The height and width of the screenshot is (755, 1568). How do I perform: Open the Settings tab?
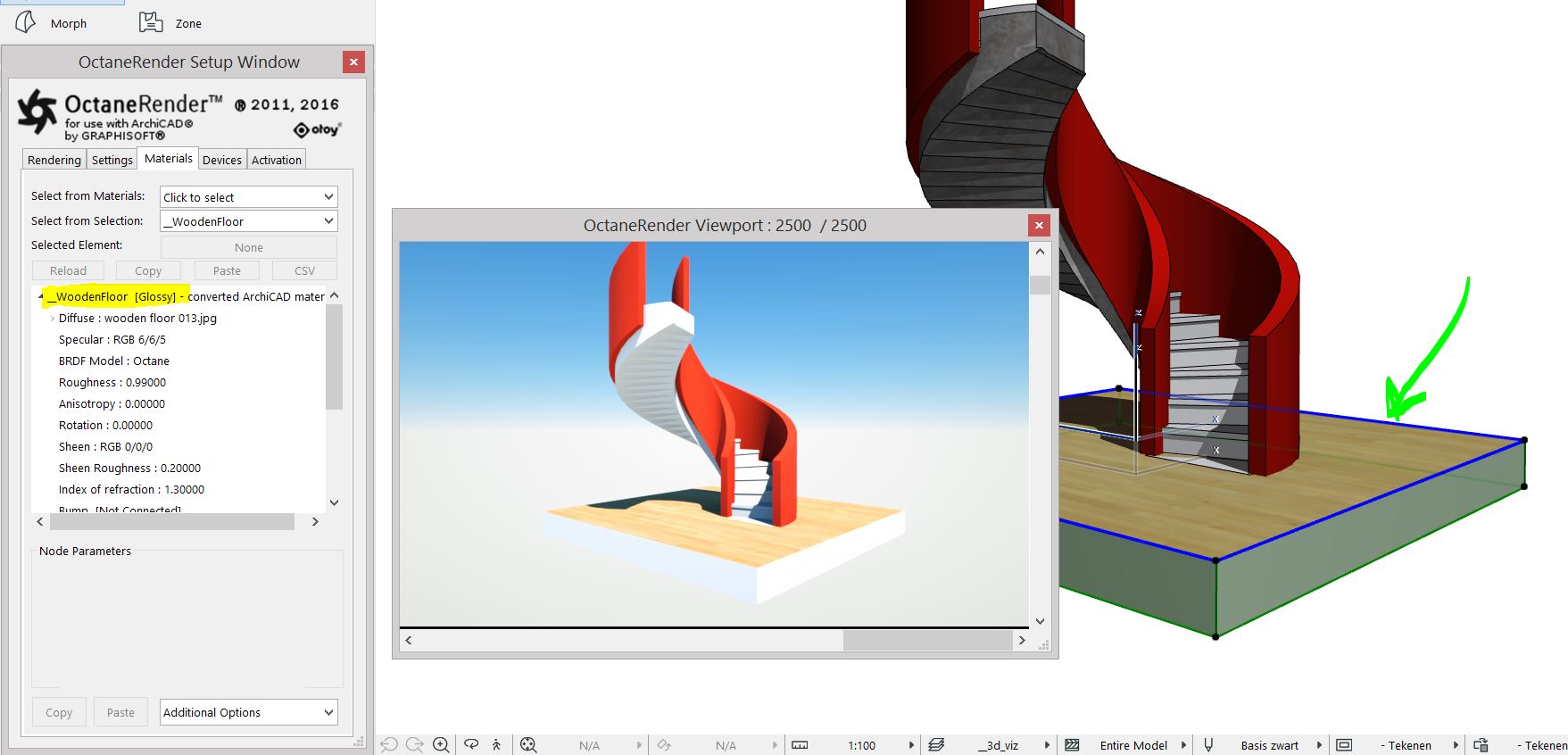click(112, 160)
